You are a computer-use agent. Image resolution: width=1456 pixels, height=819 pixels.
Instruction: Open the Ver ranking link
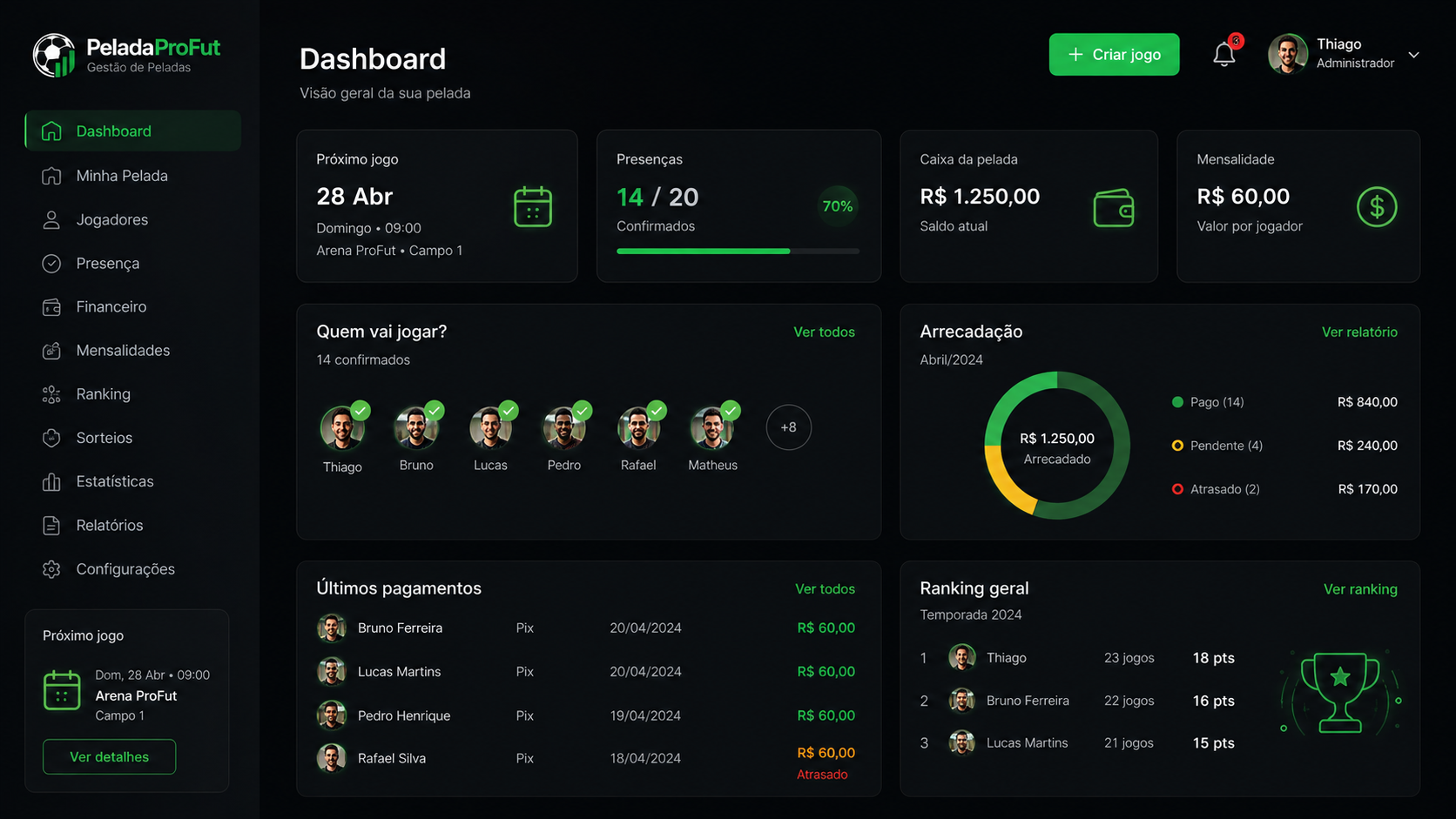coord(1360,589)
